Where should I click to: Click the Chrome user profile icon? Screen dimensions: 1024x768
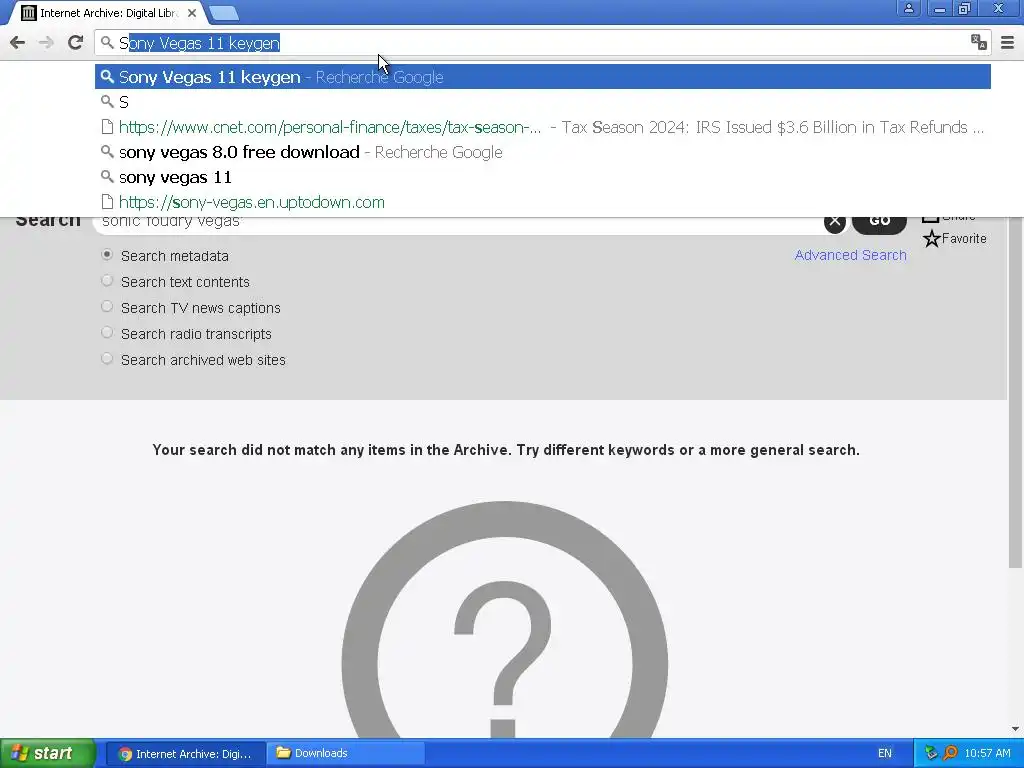[x=908, y=8]
